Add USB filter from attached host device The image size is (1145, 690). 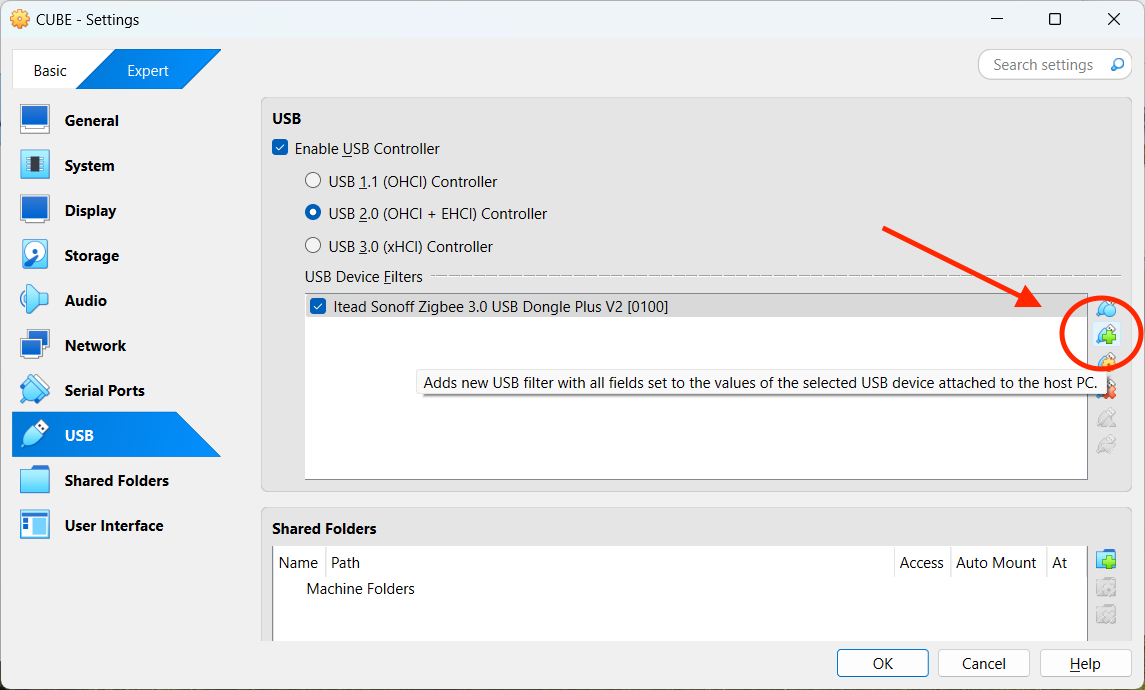point(1106,336)
